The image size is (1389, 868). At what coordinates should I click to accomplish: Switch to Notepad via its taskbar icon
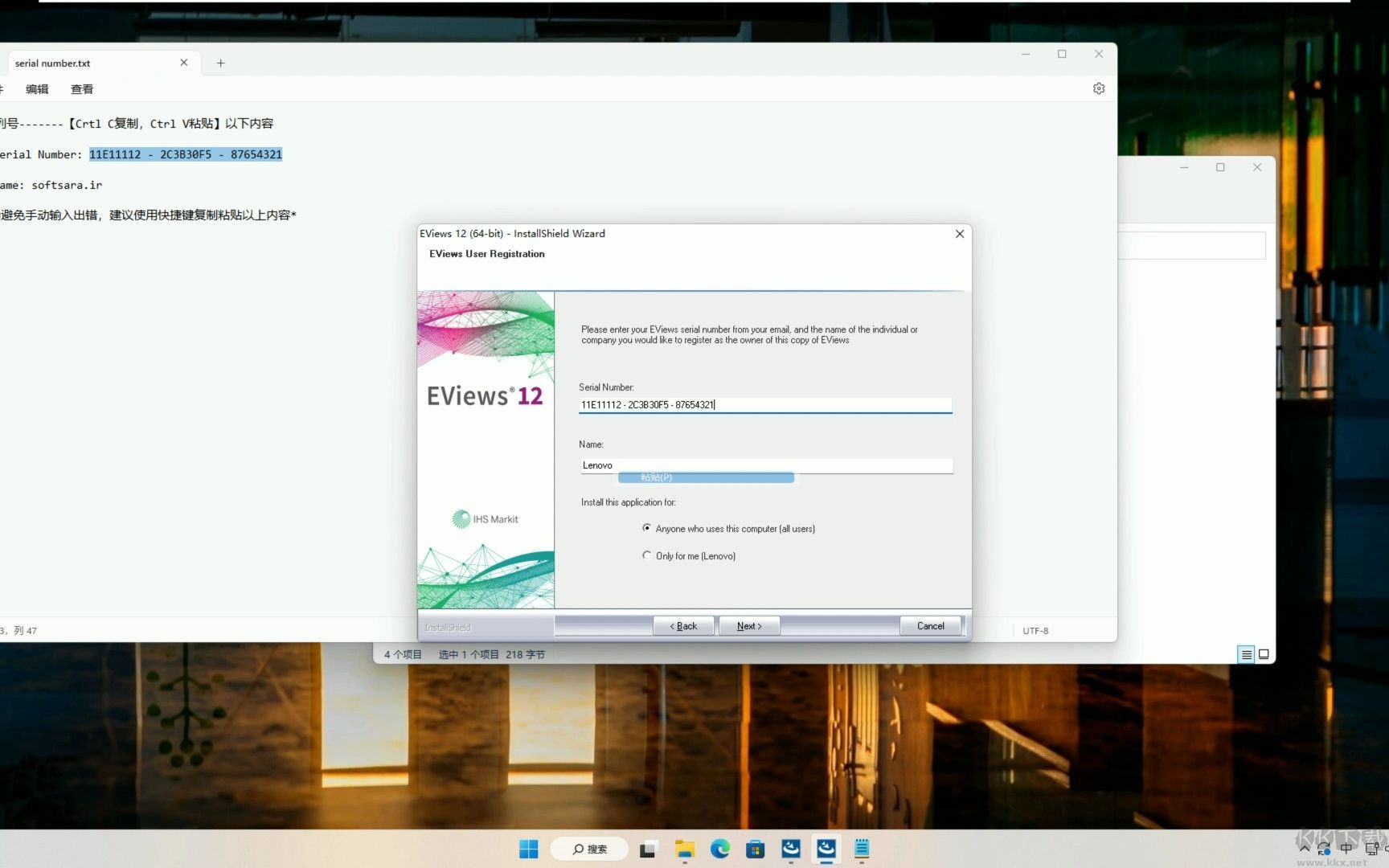pyautogui.click(x=862, y=849)
